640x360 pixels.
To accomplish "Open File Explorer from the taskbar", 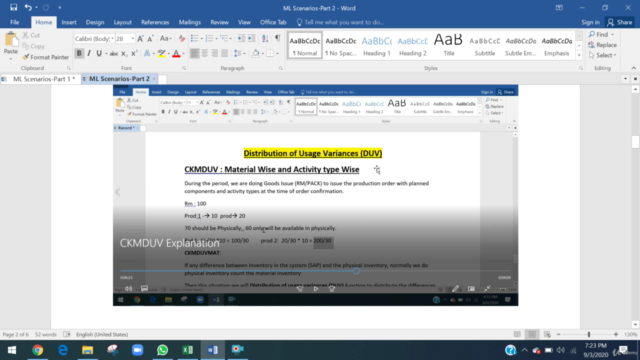I will point(87,350).
